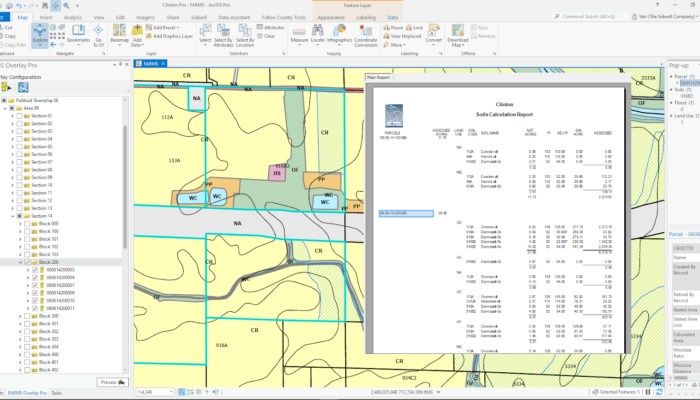700x400 pixels.
Task: Open Coordinate Conversion
Action: click(366, 36)
